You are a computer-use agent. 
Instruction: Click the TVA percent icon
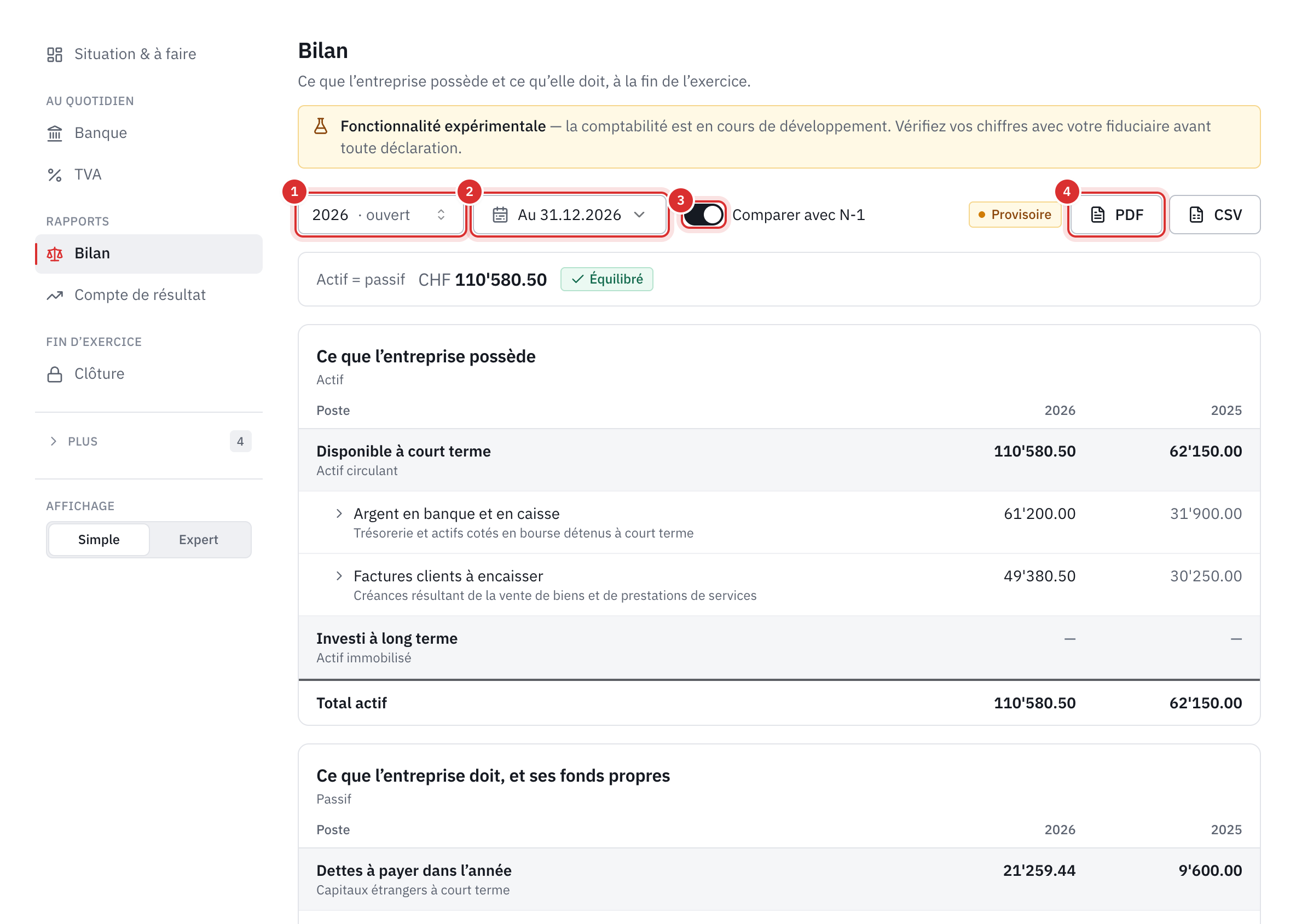pos(55,175)
